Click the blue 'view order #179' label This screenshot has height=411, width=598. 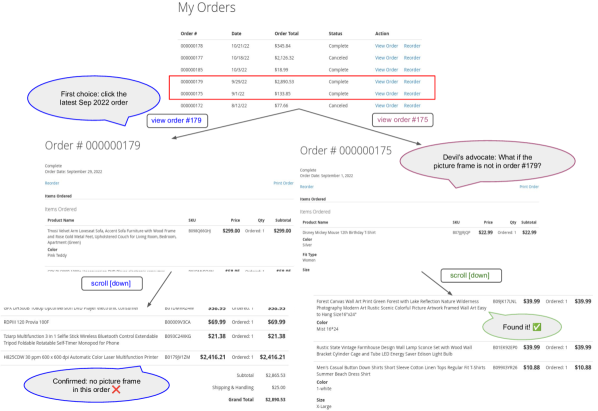pos(177,120)
